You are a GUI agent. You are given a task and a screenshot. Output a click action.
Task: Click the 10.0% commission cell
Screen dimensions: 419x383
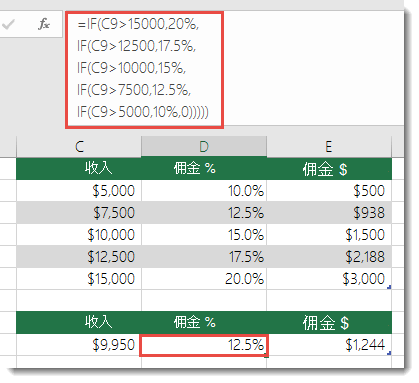(204, 191)
